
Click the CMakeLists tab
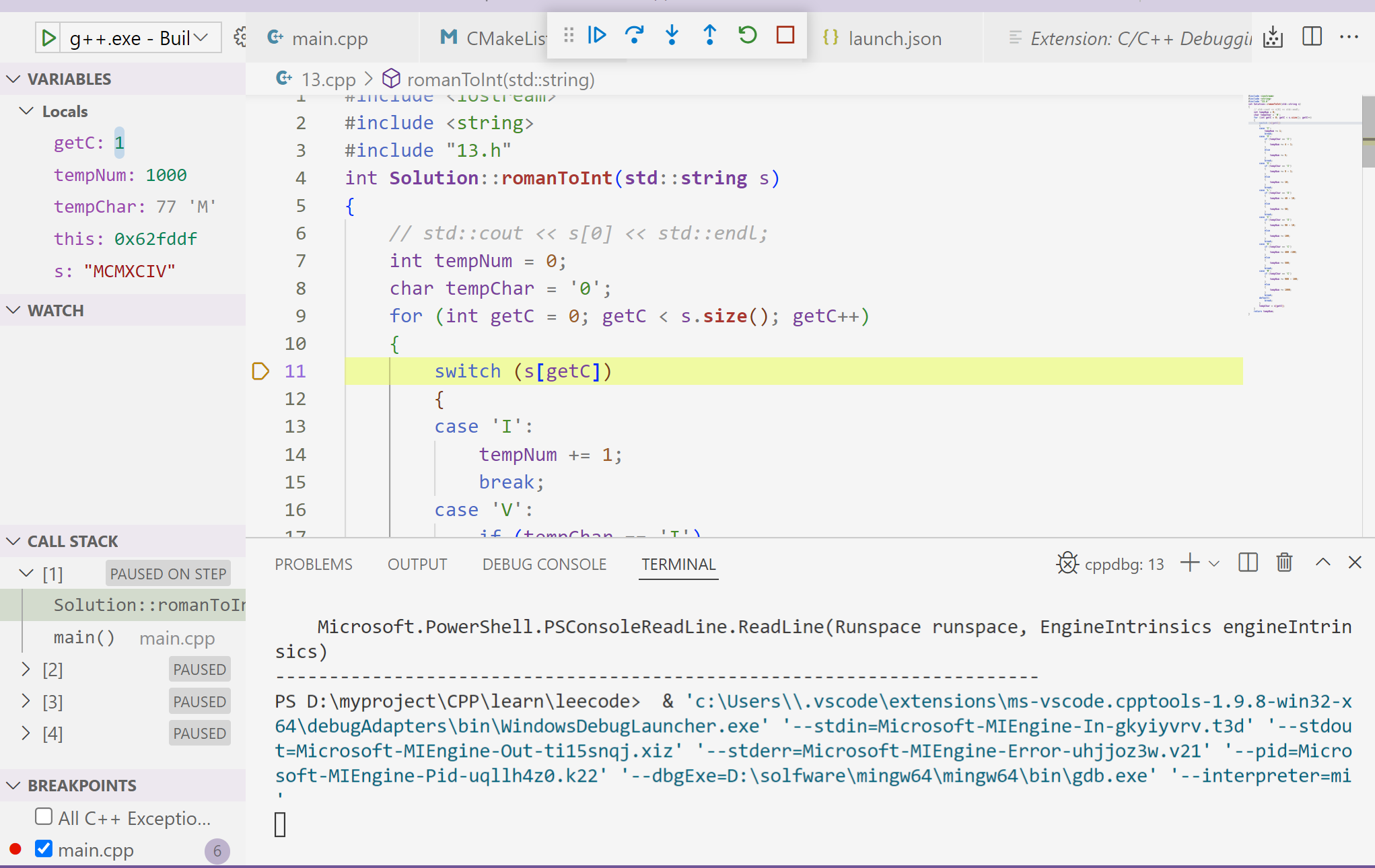click(x=500, y=36)
